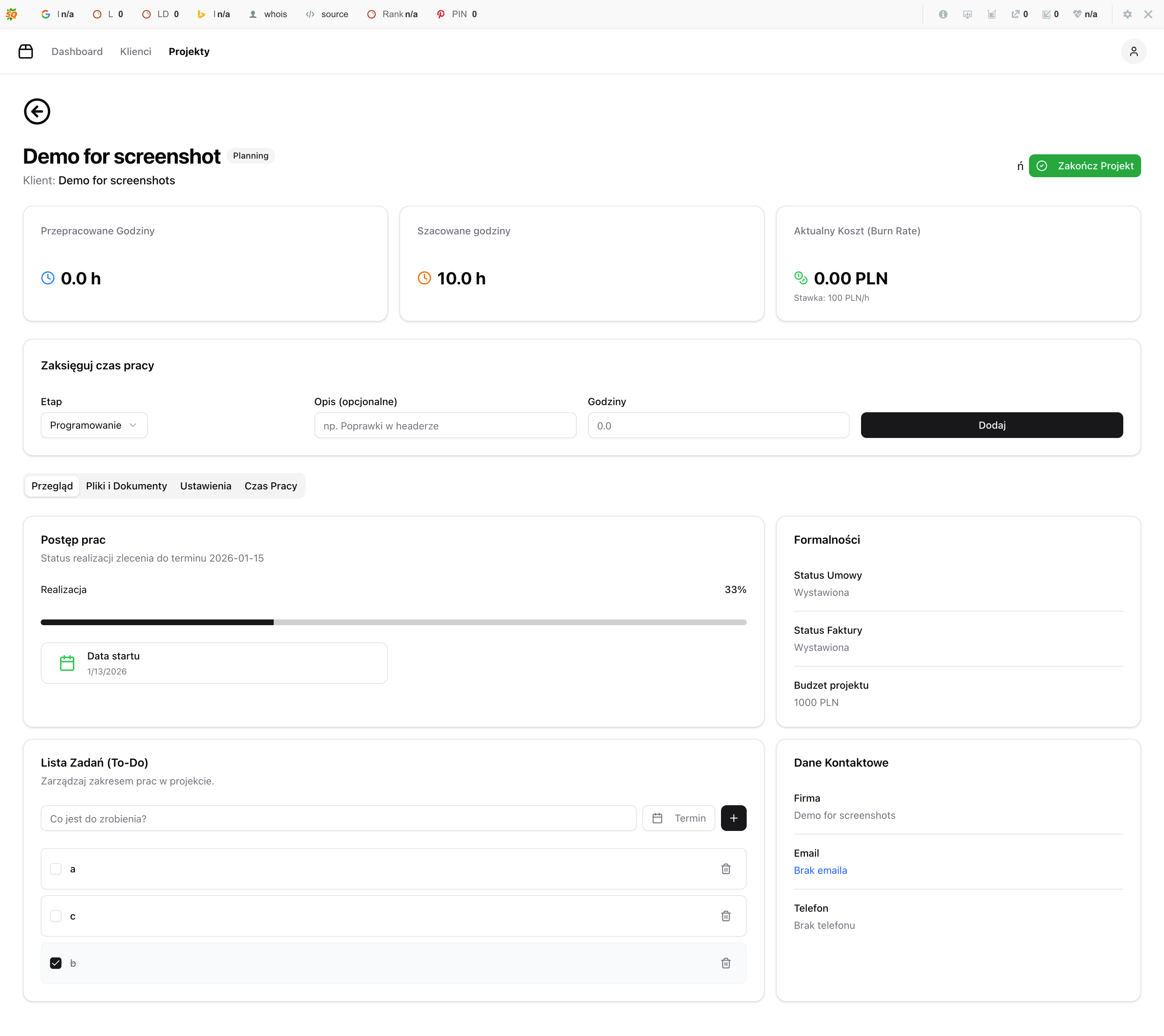Switch to the Czas Pracy tab
This screenshot has height=1036, width=1164.
pyautogui.click(x=270, y=487)
